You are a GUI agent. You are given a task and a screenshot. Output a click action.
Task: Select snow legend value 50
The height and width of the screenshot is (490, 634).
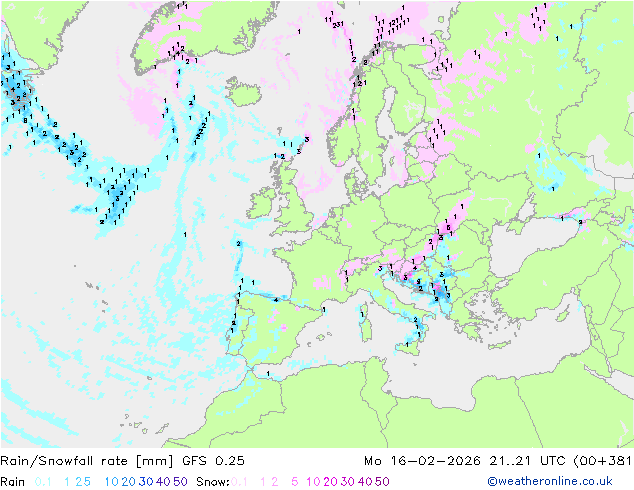[x=382, y=482]
